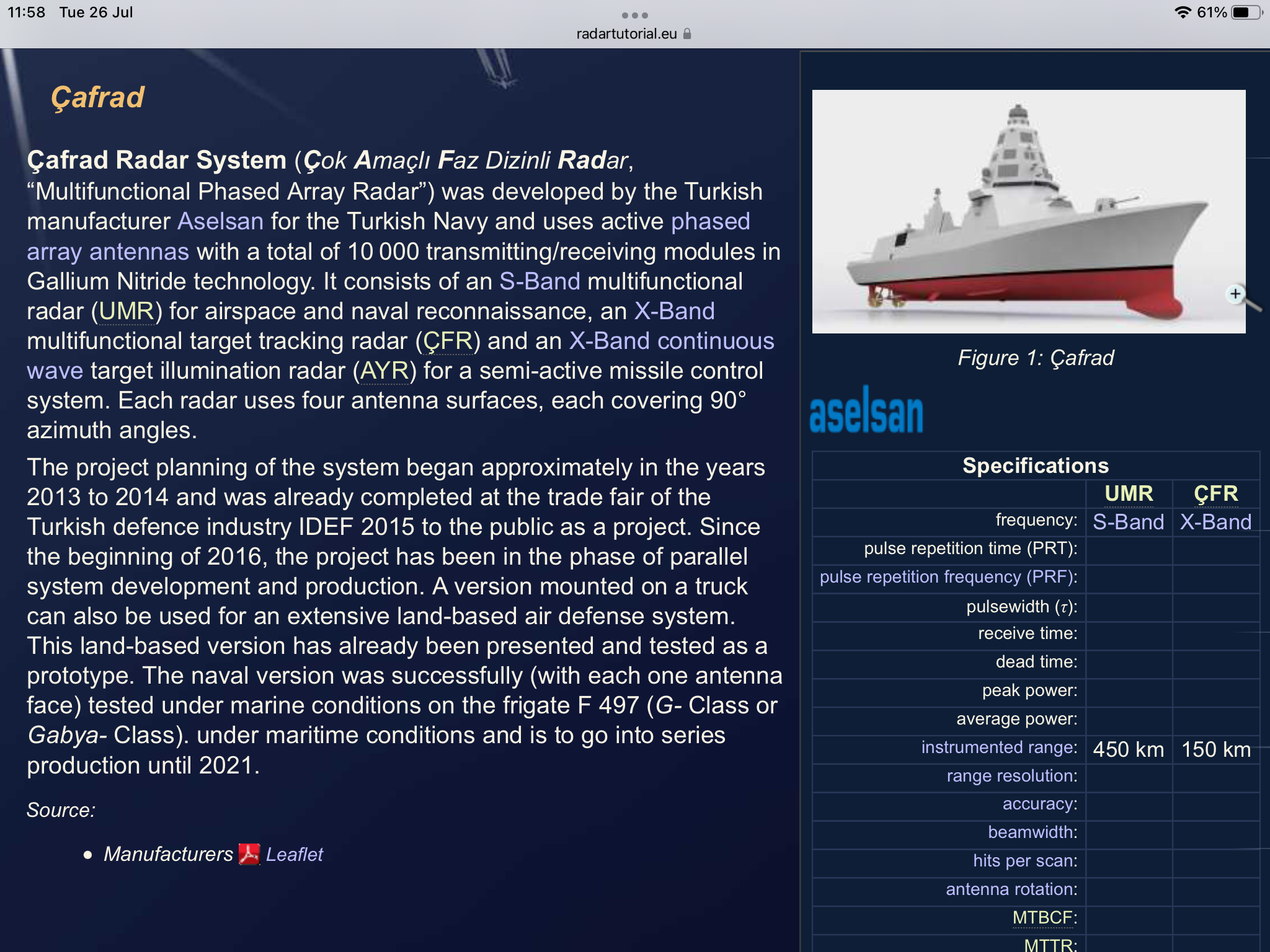1270x952 pixels.
Task: Open the S-Band link in paragraph
Action: click(x=540, y=281)
